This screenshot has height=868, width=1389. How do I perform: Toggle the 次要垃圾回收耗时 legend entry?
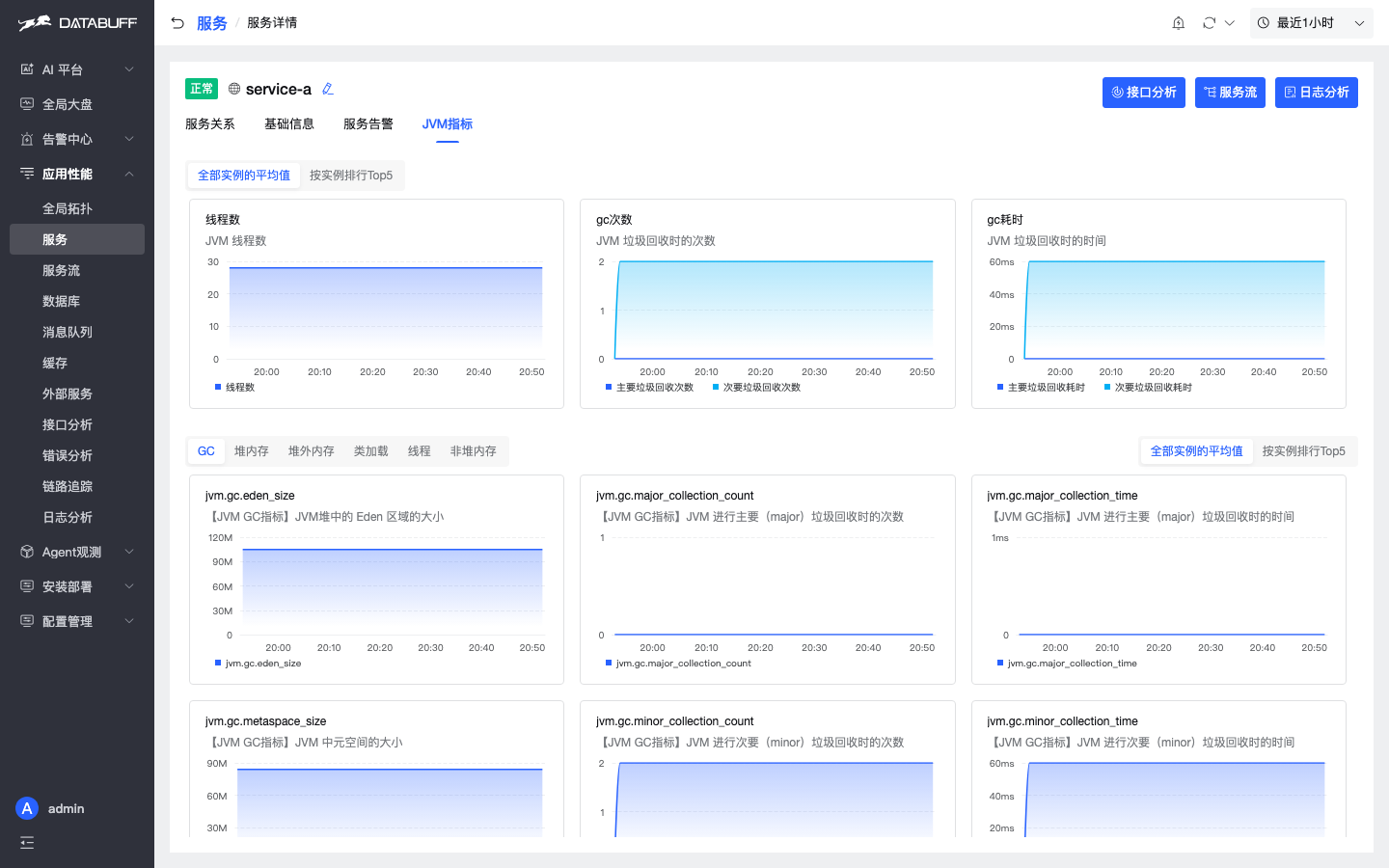[x=1148, y=388]
